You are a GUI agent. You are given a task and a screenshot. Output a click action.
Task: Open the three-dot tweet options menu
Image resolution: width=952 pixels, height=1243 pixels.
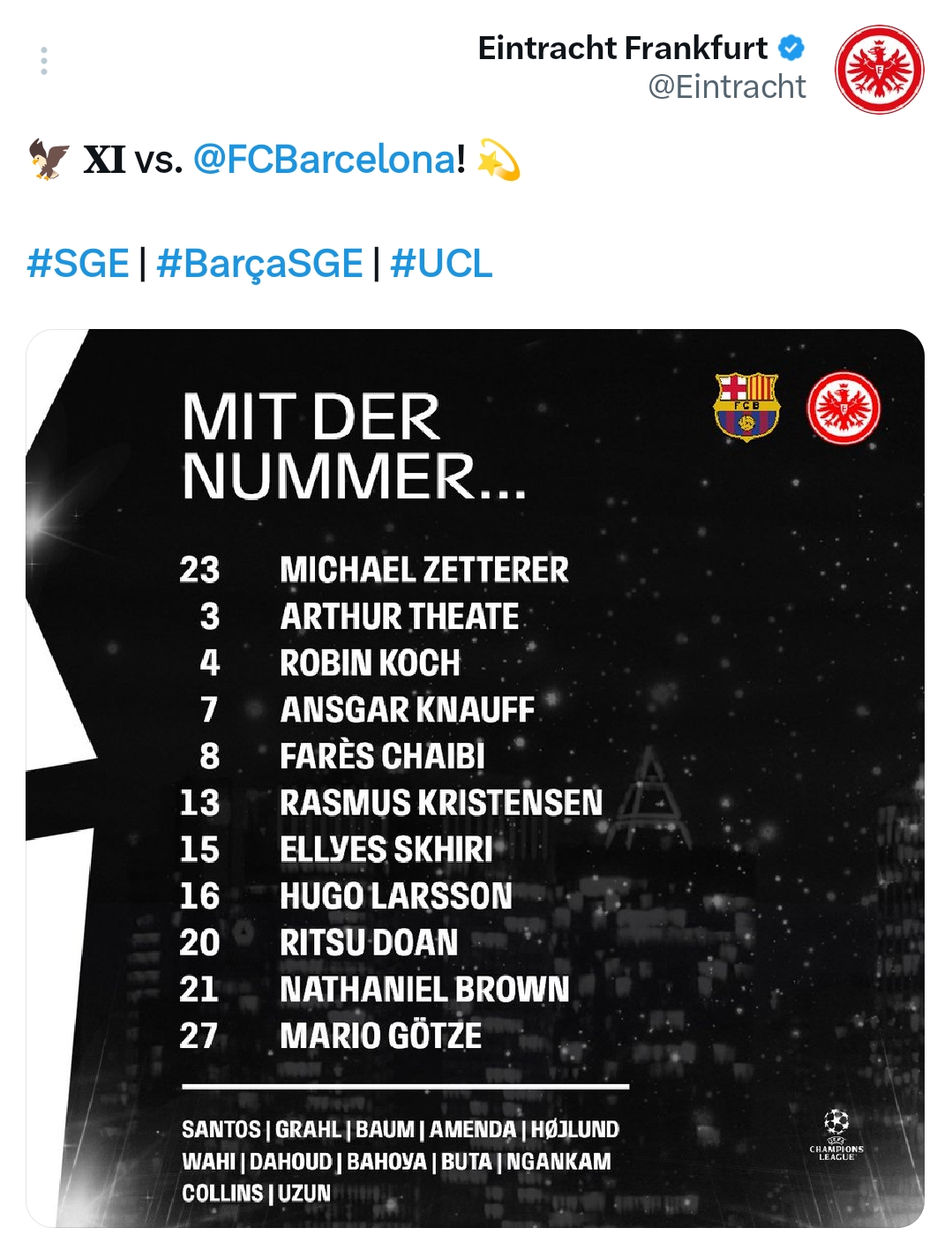coord(44,61)
